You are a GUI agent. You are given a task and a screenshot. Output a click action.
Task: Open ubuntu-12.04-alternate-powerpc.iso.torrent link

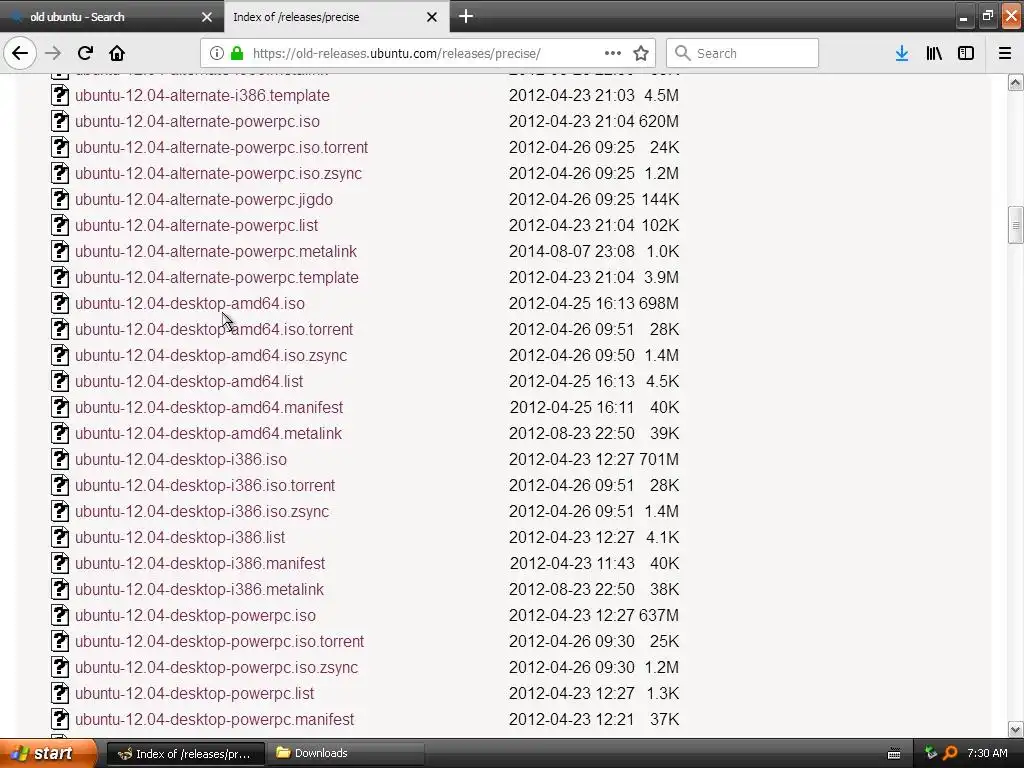(221, 148)
